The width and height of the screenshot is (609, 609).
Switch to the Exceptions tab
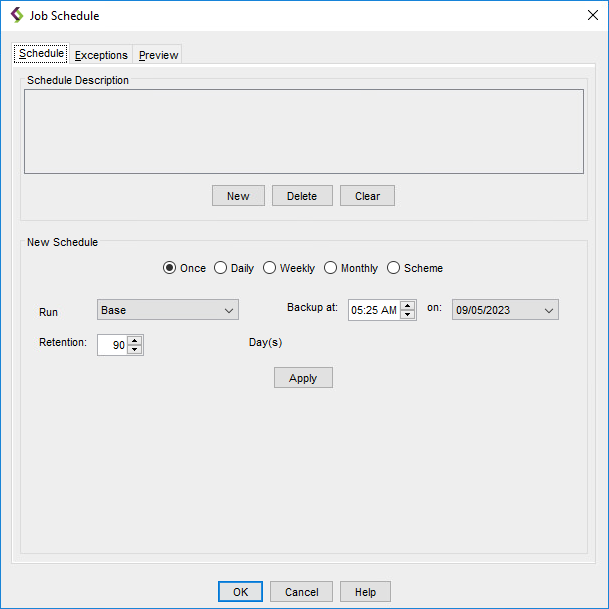click(101, 55)
